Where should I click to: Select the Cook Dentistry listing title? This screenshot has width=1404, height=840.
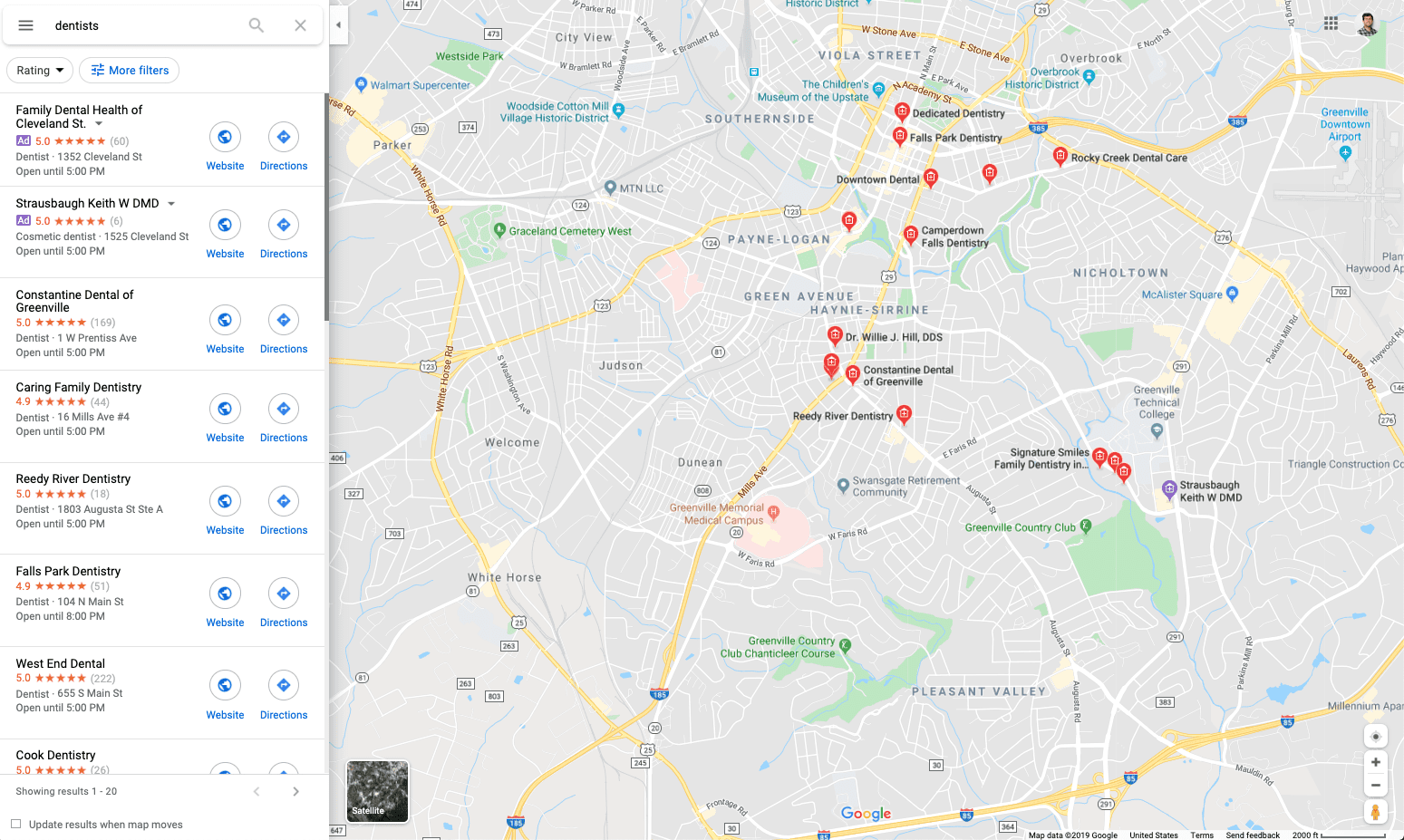click(55, 755)
